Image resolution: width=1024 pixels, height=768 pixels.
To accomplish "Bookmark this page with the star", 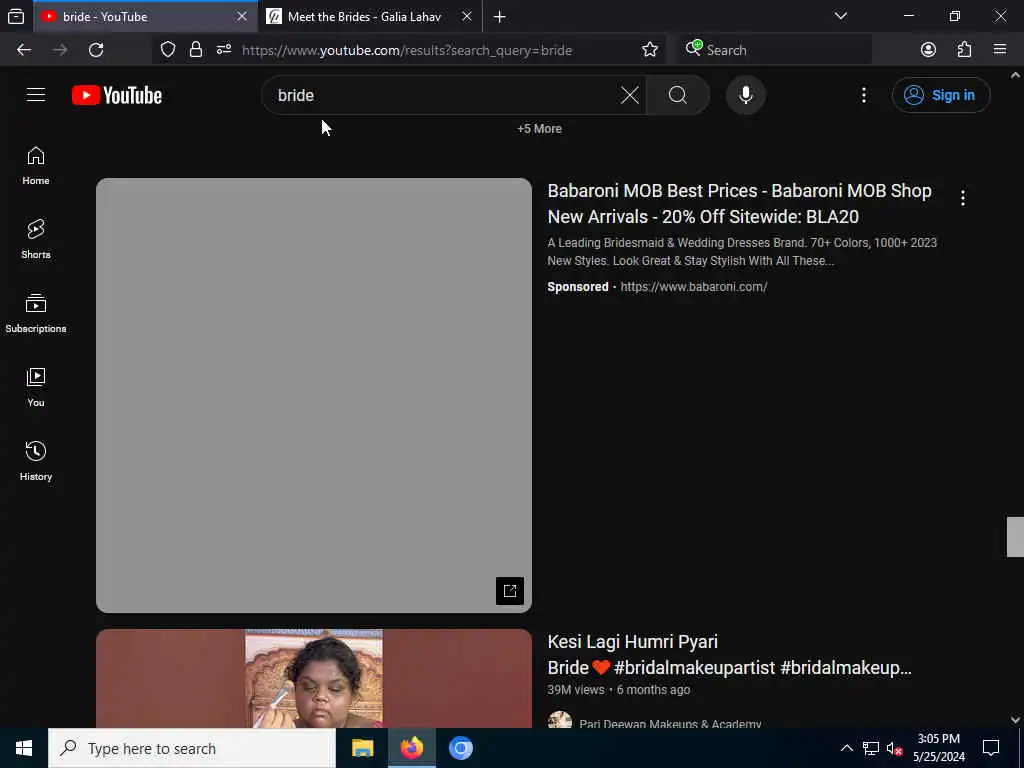I will click(x=650, y=50).
